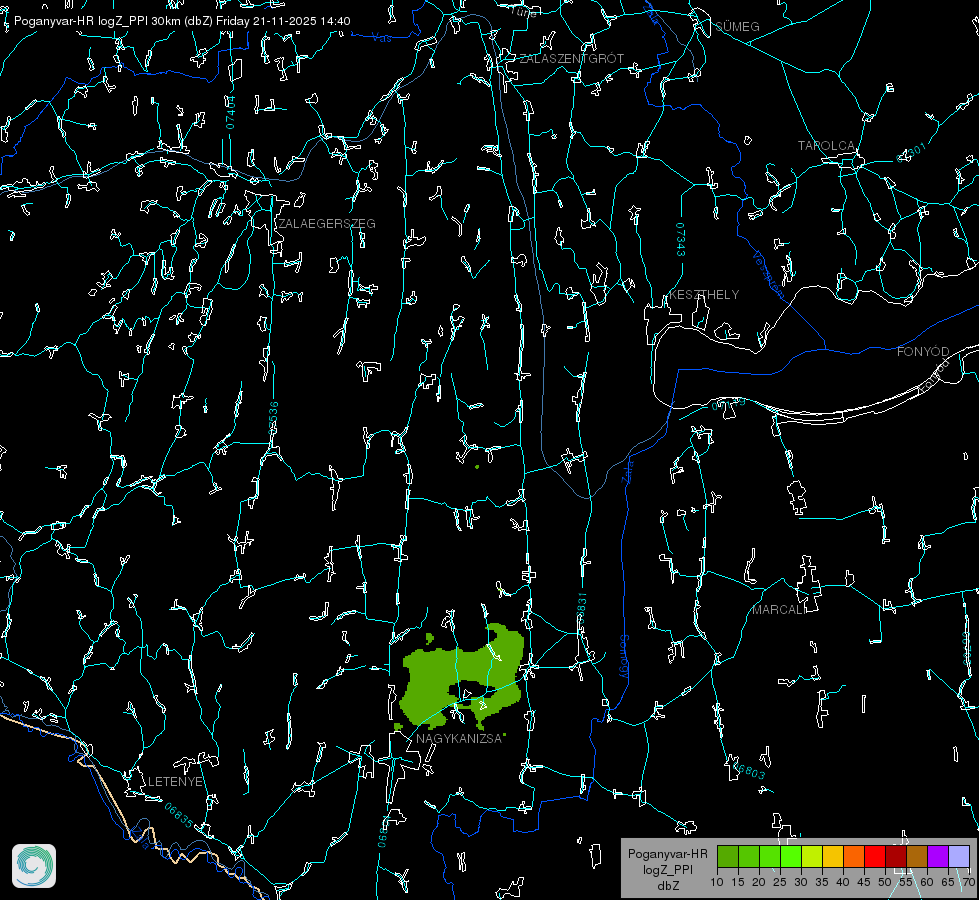Click the FONYÓD town label

[x=923, y=352]
